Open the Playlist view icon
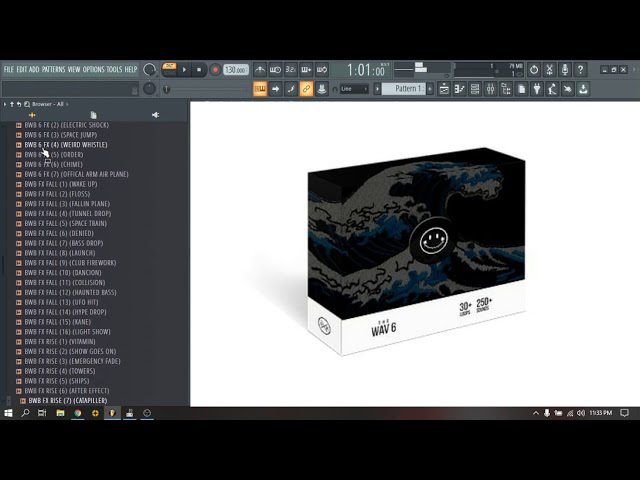The height and width of the screenshot is (480, 640). (444, 89)
